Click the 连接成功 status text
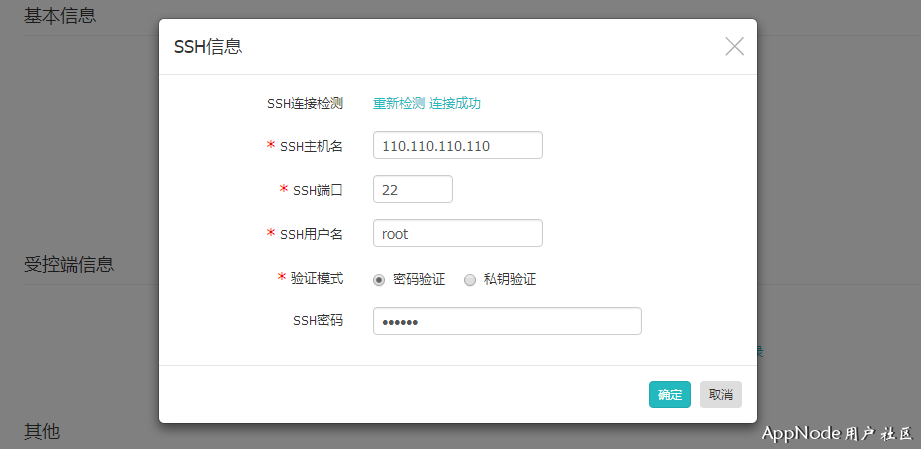 pos(455,103)
